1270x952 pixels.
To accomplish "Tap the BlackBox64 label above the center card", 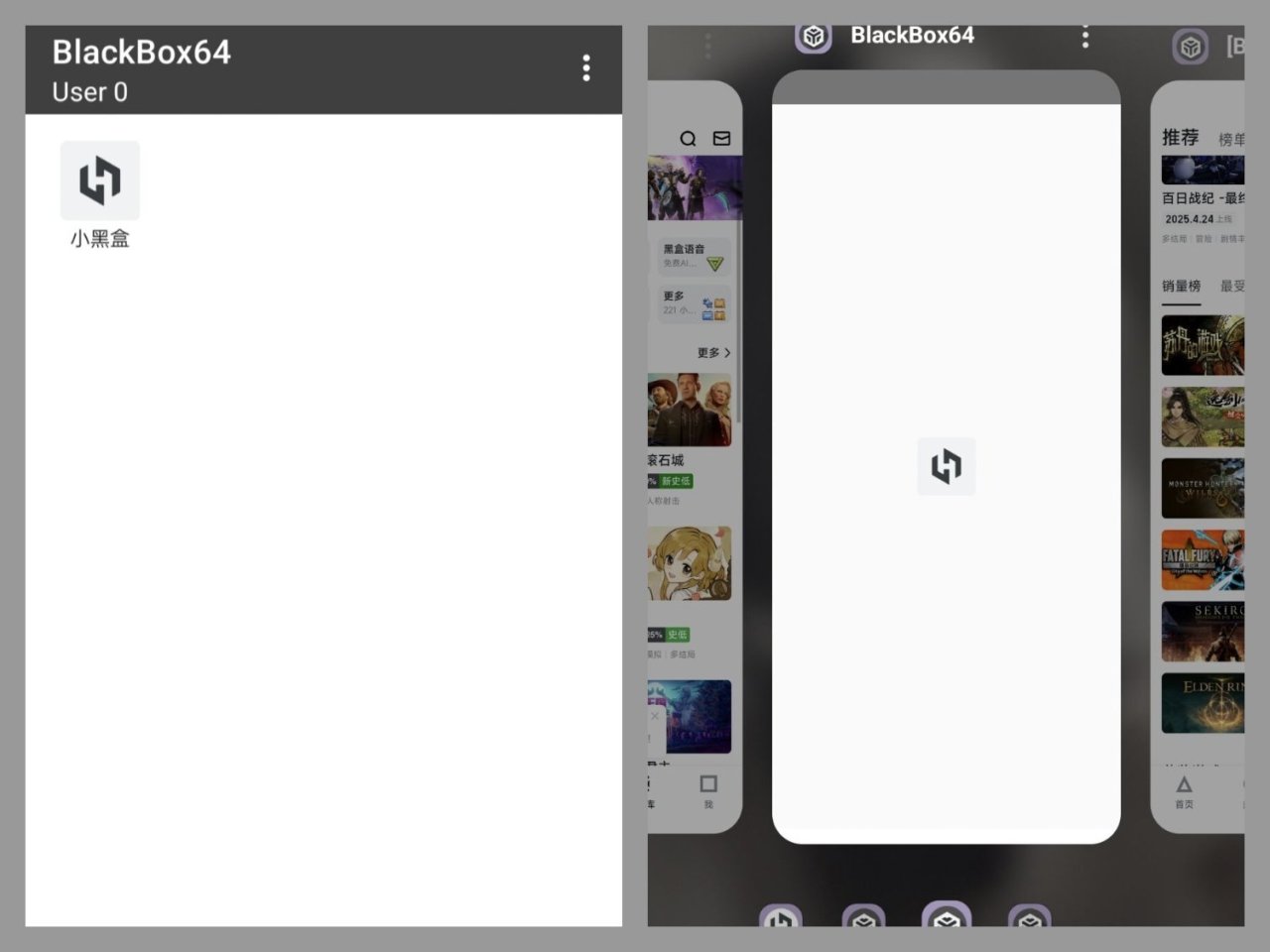I will [912, 36].
